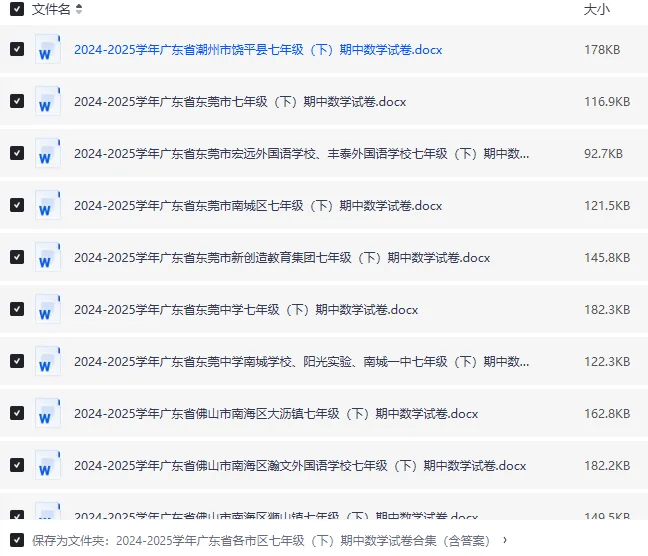Select the 122.3KB size value
Screen dimensions: 648x556
(607, 362)
